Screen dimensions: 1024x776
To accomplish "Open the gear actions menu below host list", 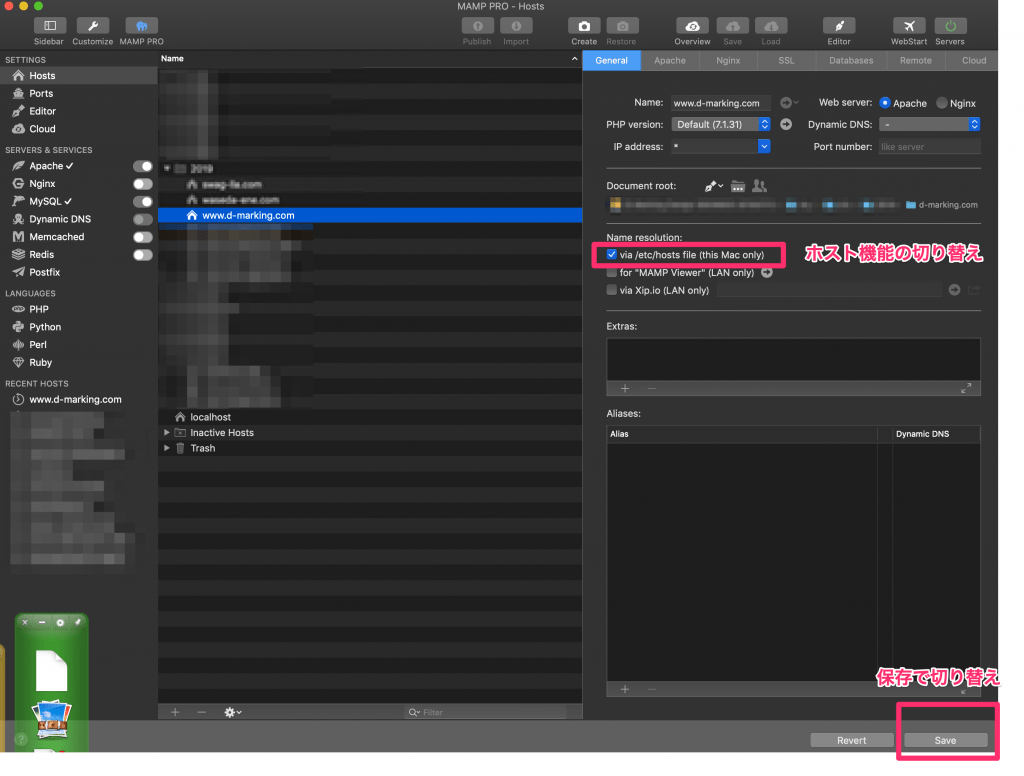I will (232, 712).
